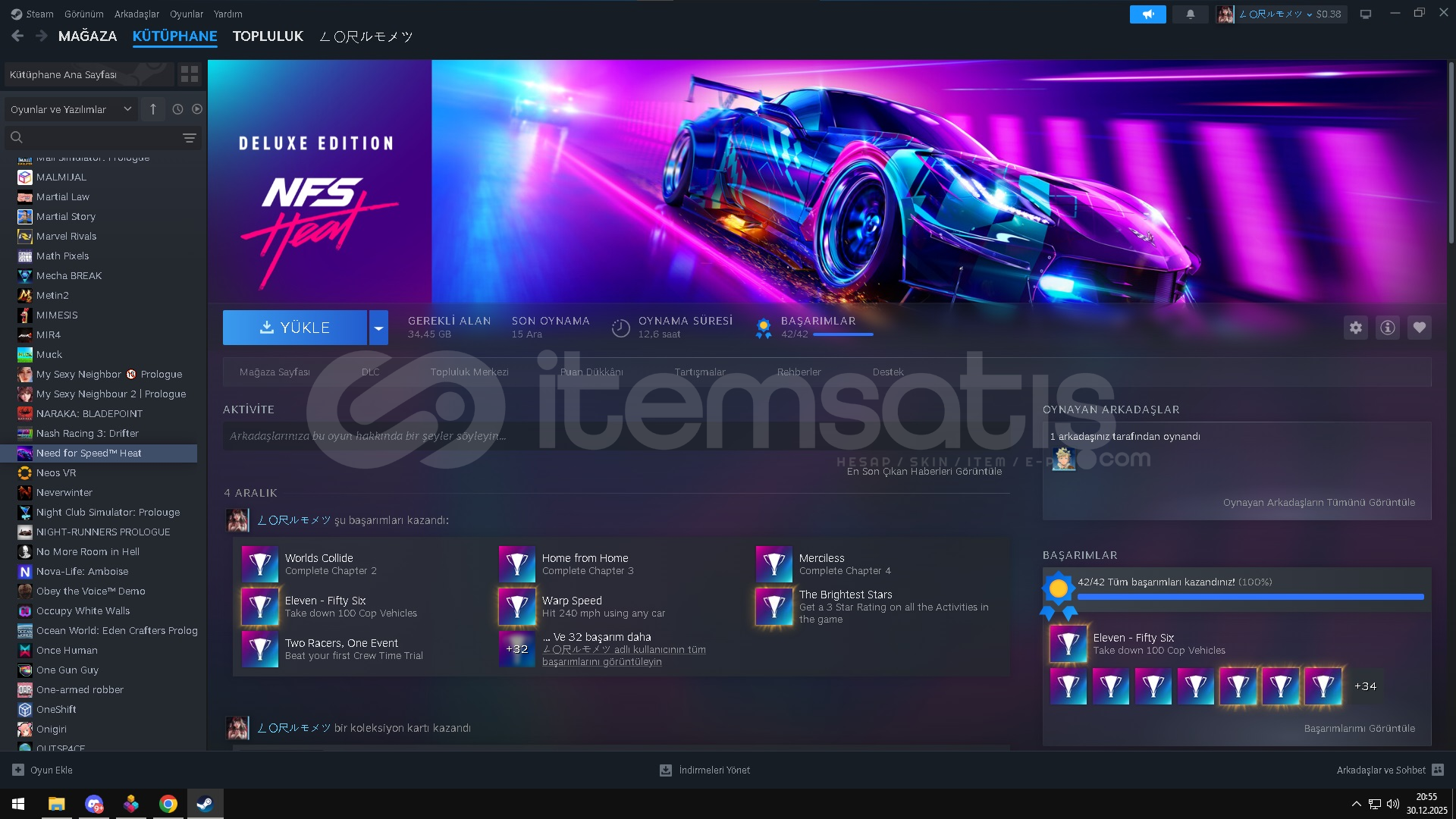1456x819 pixels.
Task: Type in the activity comment field
Action: point(531,436)
